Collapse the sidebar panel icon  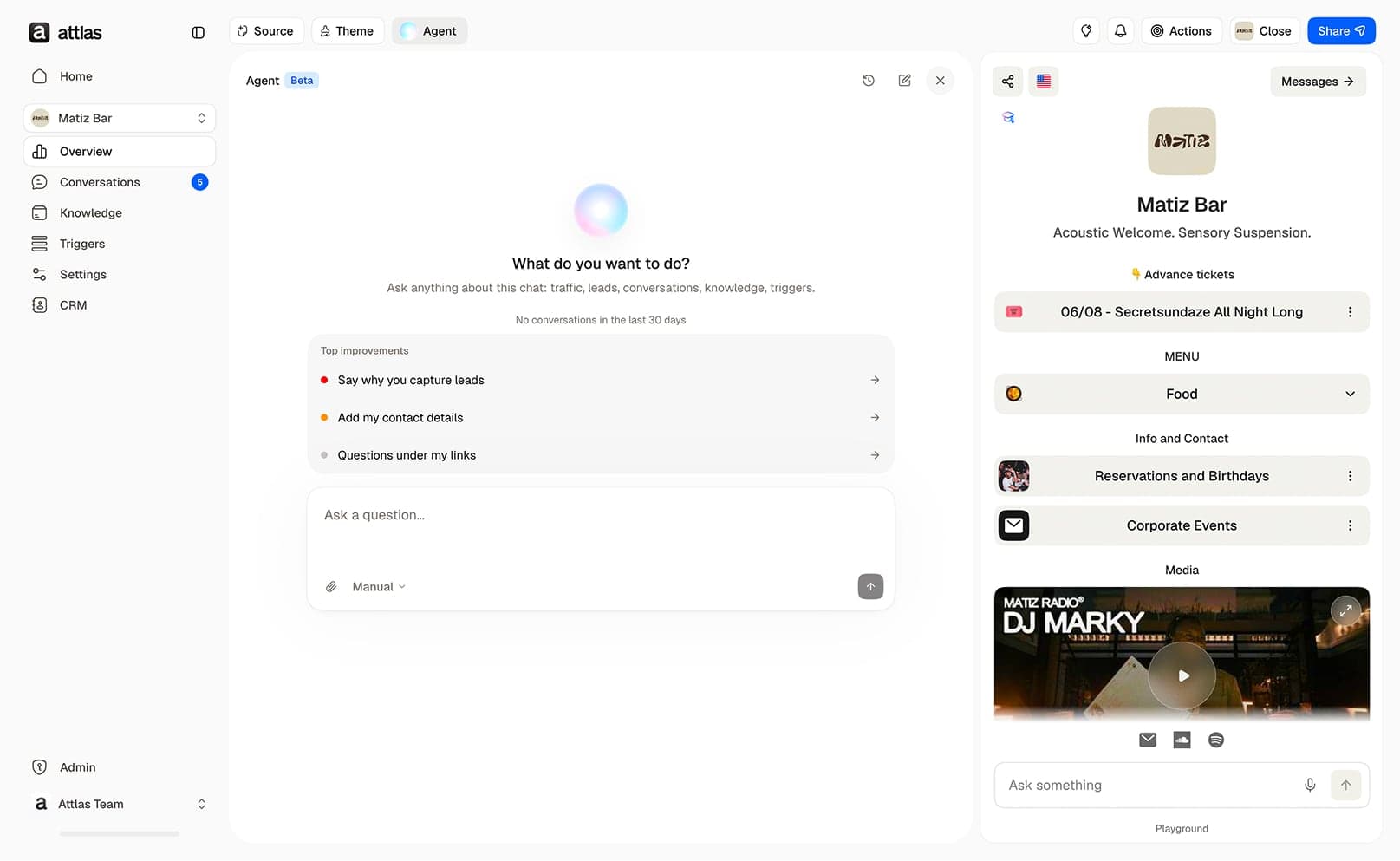pos(198,32)
